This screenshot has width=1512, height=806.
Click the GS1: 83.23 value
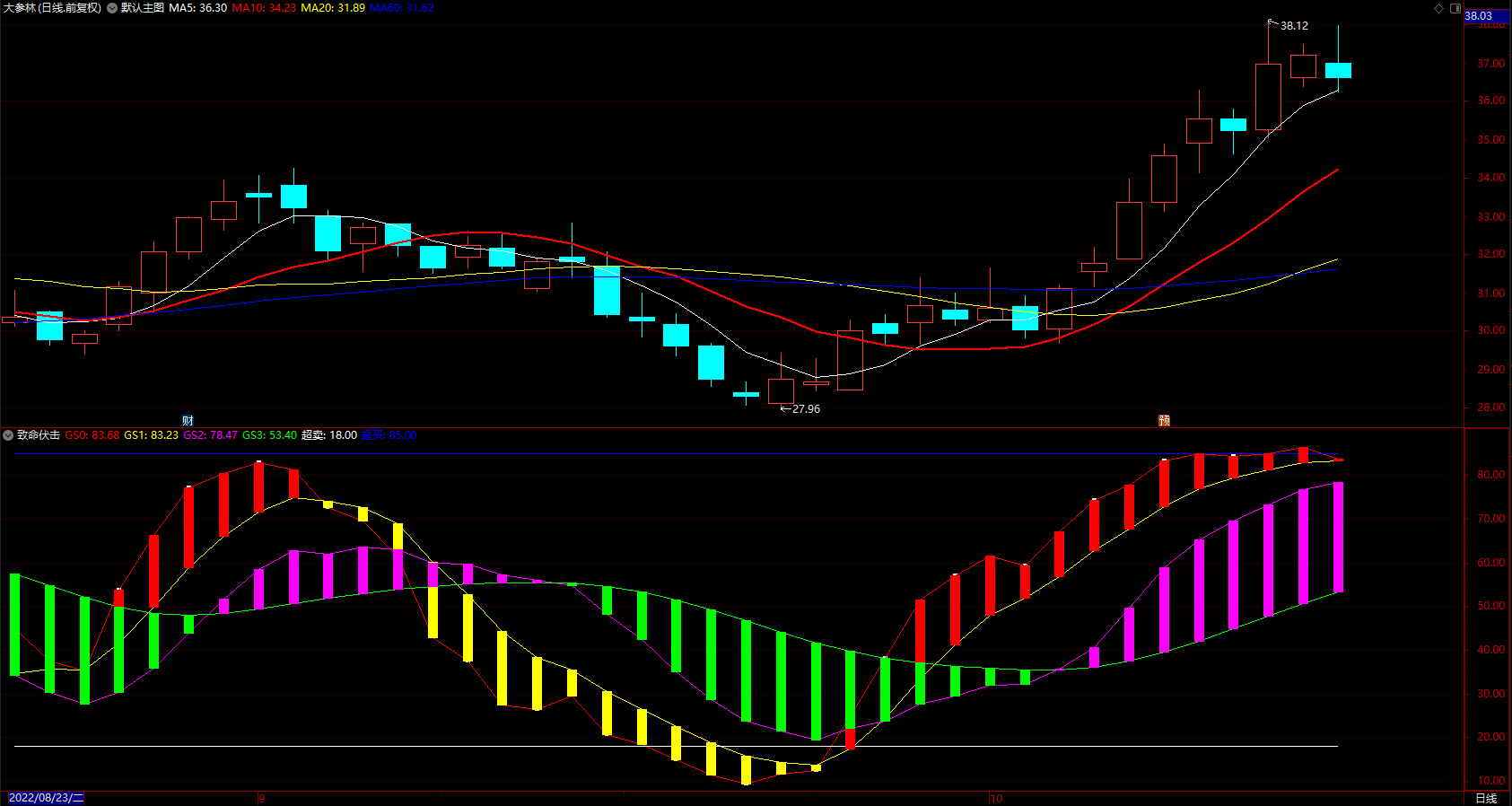click(151, 435)
